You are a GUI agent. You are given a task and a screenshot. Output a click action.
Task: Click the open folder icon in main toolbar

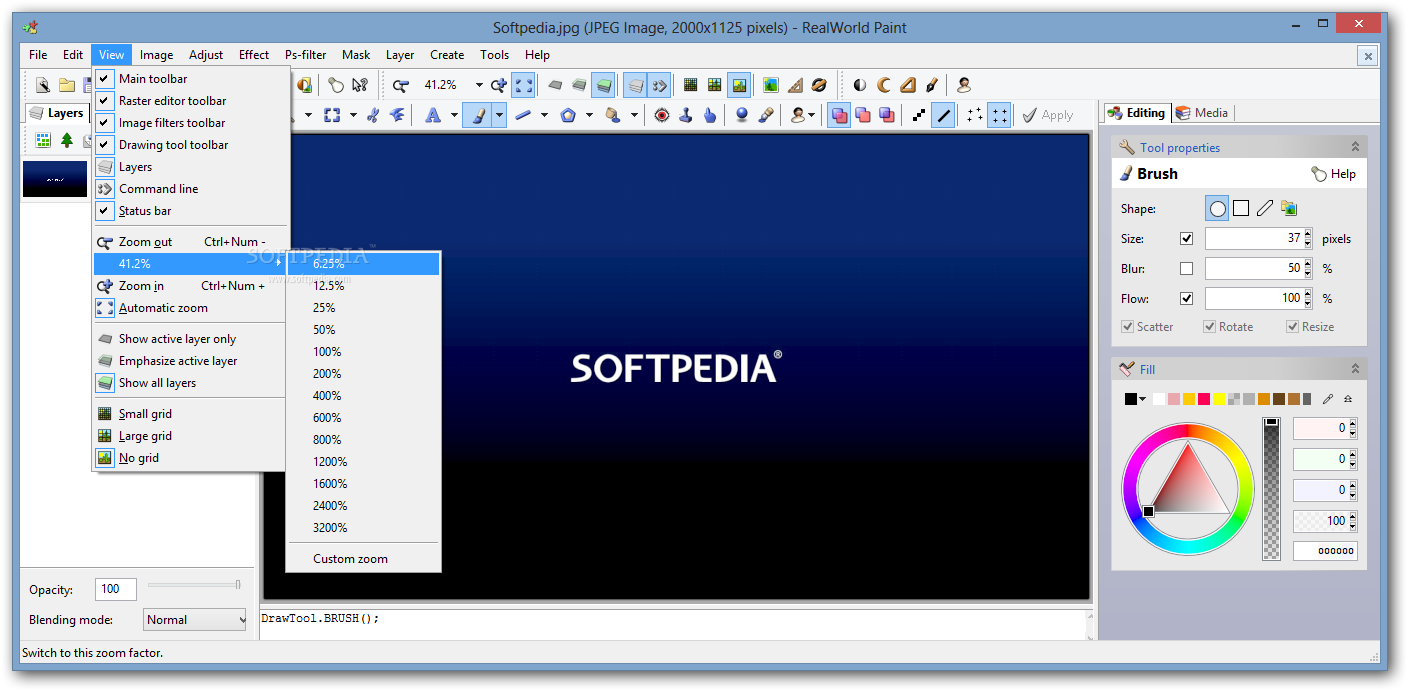tap(67, 85)
